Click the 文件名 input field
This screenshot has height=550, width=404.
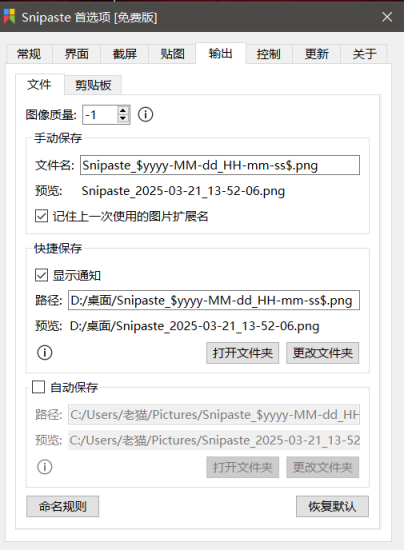220,165
